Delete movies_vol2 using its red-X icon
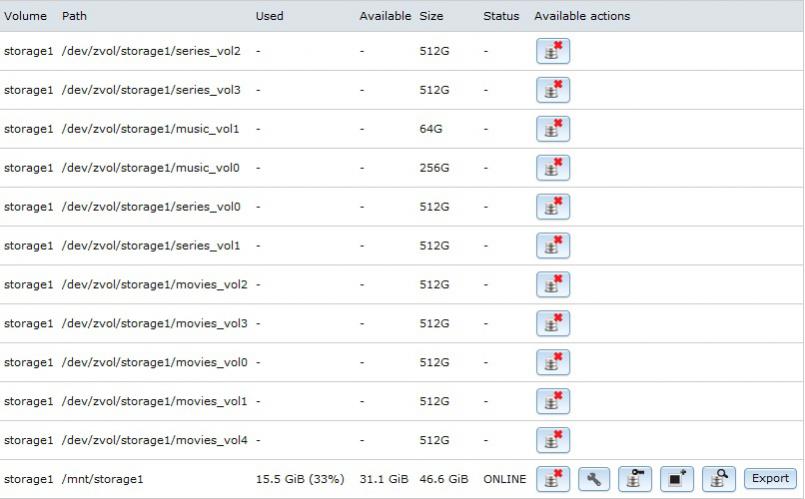 click(553, 285)
